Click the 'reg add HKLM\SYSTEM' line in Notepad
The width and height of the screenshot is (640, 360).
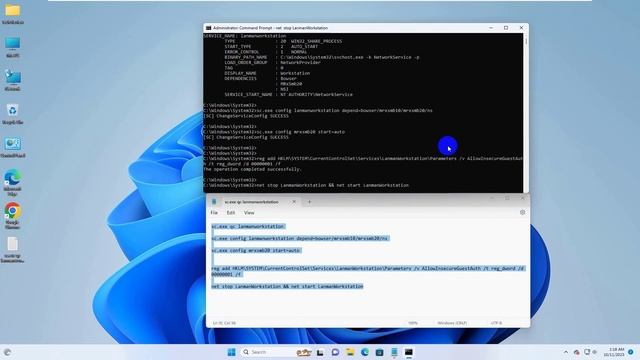pyautogui.click(x=368, y=271)
